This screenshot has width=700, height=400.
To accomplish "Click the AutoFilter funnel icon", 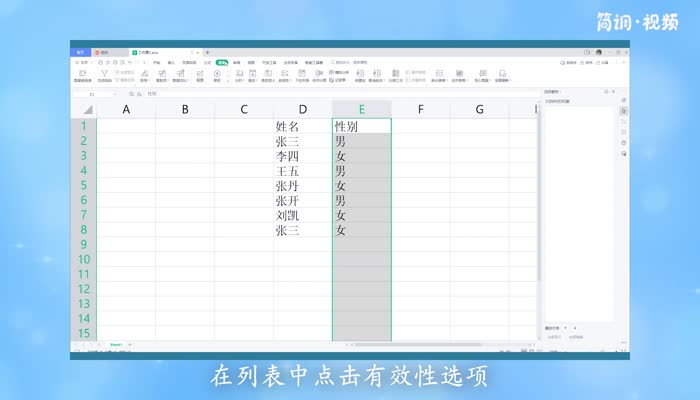I will pyautogui.click(x=105, y=74).
